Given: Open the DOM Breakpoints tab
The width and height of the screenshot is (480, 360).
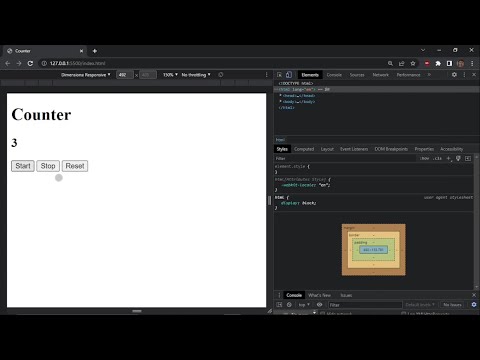Looking at the screenshot, I should [x=391, y=149].
